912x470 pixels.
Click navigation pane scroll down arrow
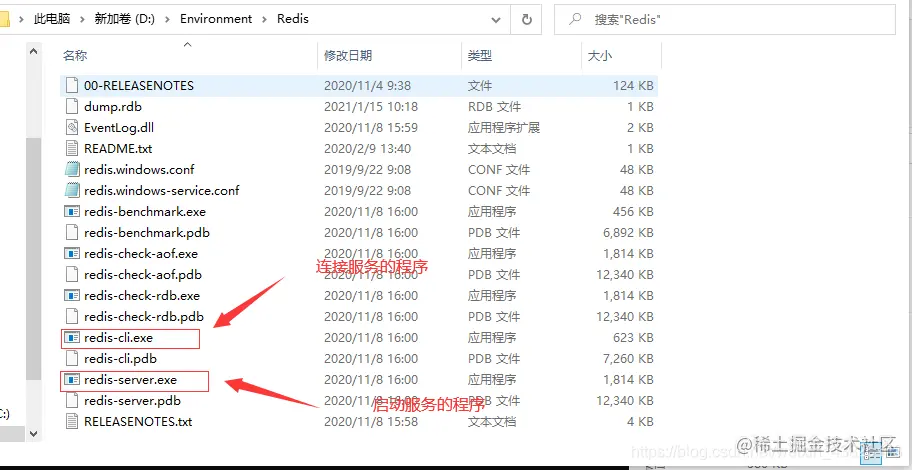click(x=33, y=433)
